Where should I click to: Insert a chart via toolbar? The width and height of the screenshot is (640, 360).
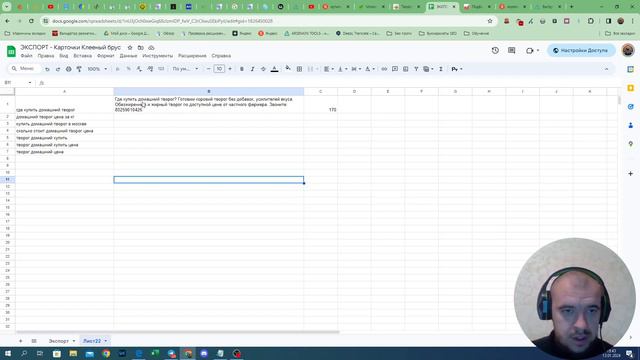(x=405, y=69)
